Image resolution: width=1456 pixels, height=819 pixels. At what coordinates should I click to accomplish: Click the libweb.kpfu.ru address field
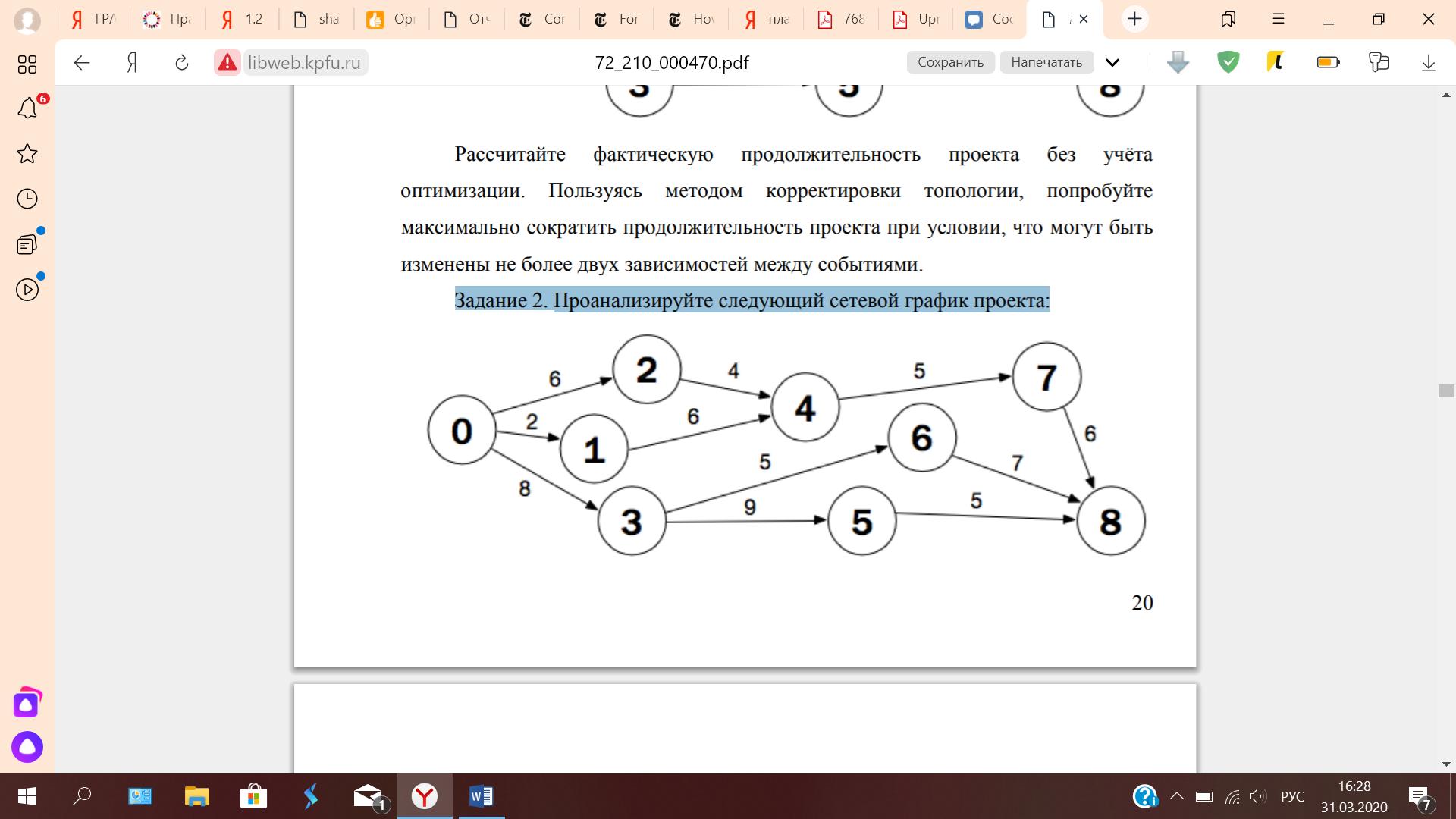click(304, 62)
